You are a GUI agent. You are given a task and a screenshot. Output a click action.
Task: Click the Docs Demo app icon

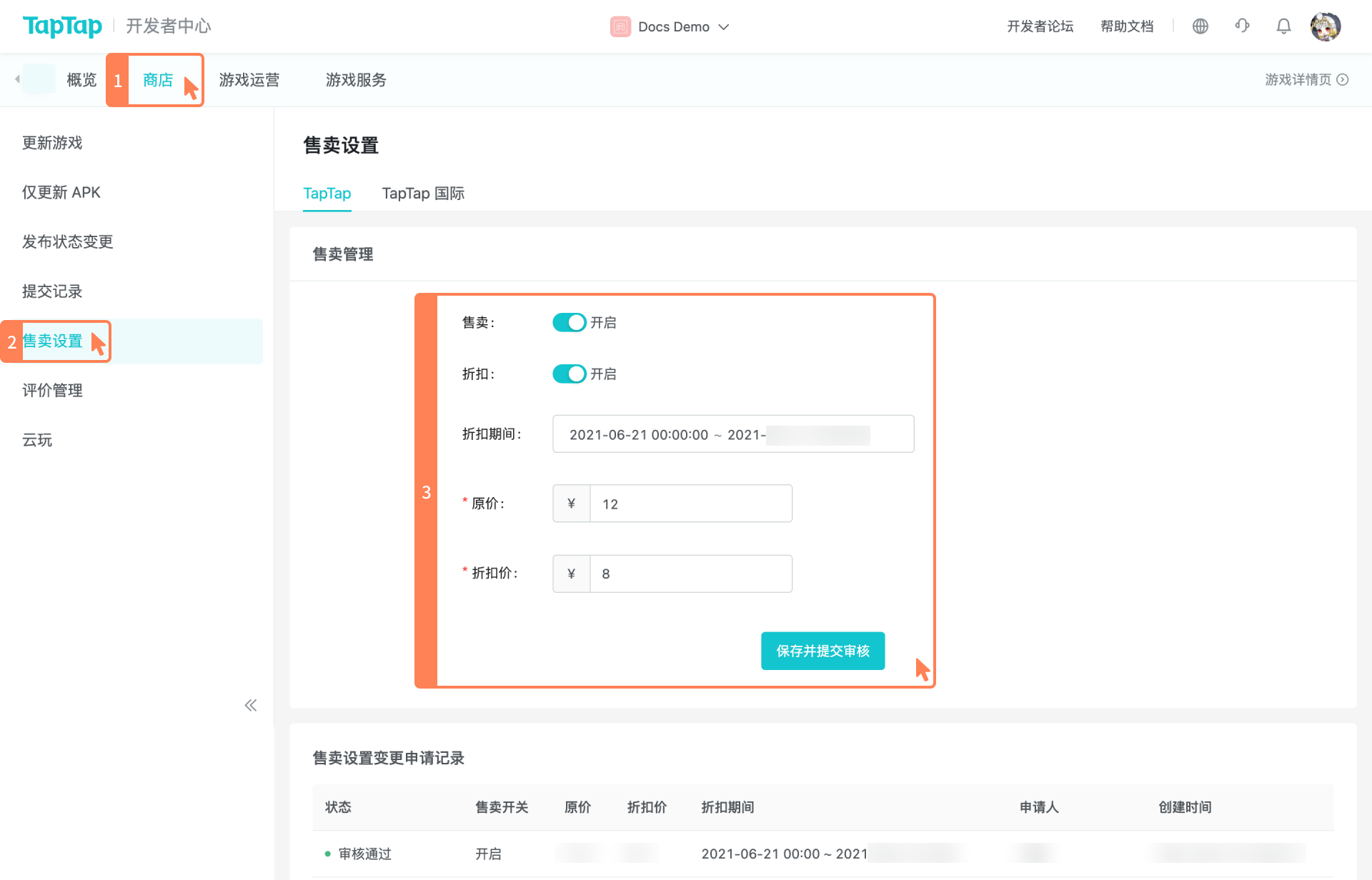620,26
